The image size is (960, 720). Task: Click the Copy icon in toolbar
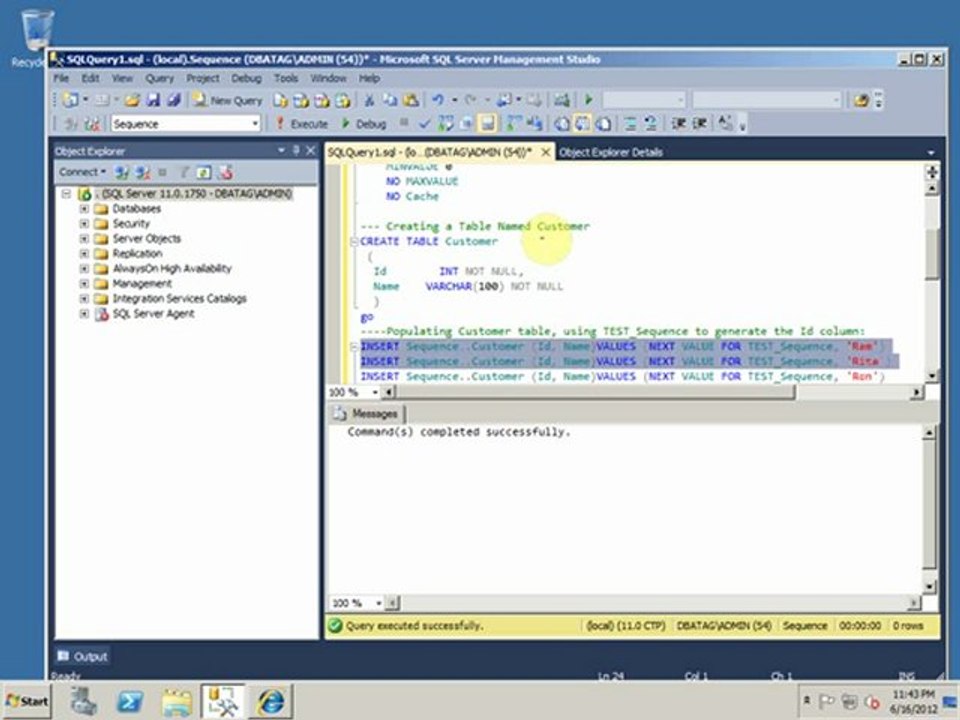coord(389,100)
